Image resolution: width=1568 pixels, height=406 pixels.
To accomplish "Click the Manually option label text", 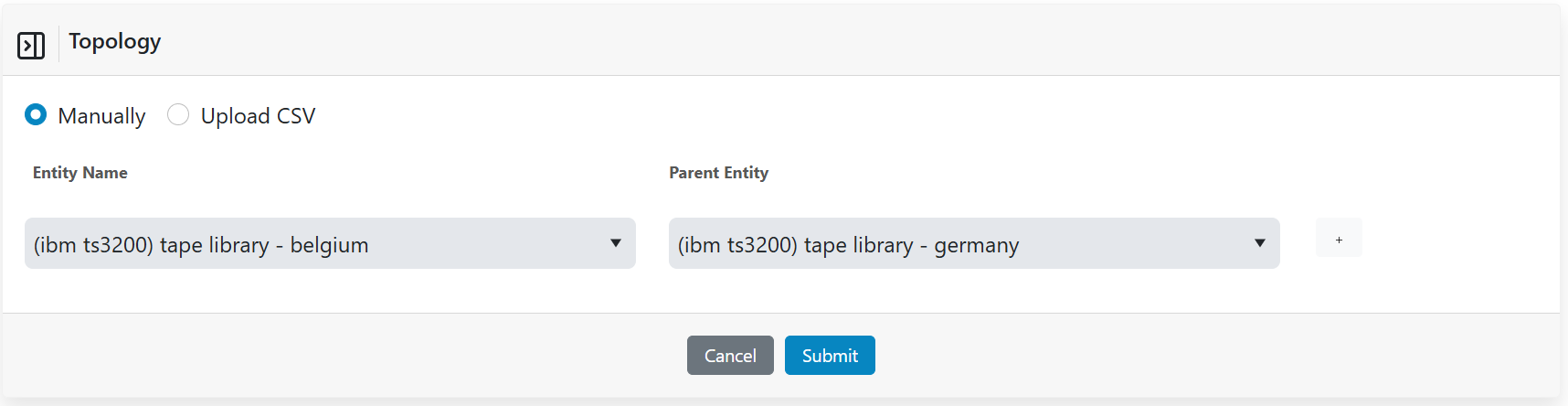I will [101, 116].
